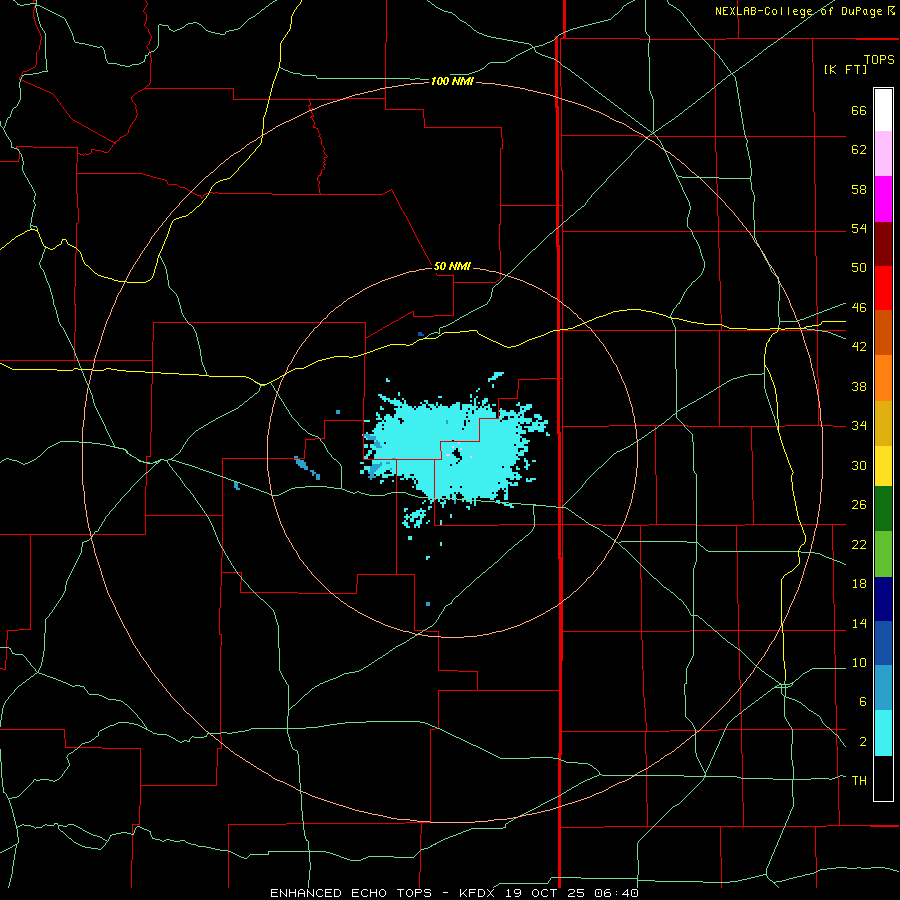Click the dark red 54 kft legend swatch
The image size is (900, 900).
tap(883, 244)
